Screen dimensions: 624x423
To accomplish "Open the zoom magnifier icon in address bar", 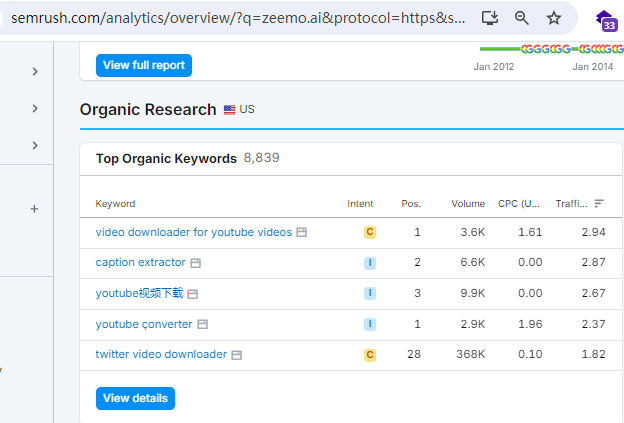I will 521,18.
